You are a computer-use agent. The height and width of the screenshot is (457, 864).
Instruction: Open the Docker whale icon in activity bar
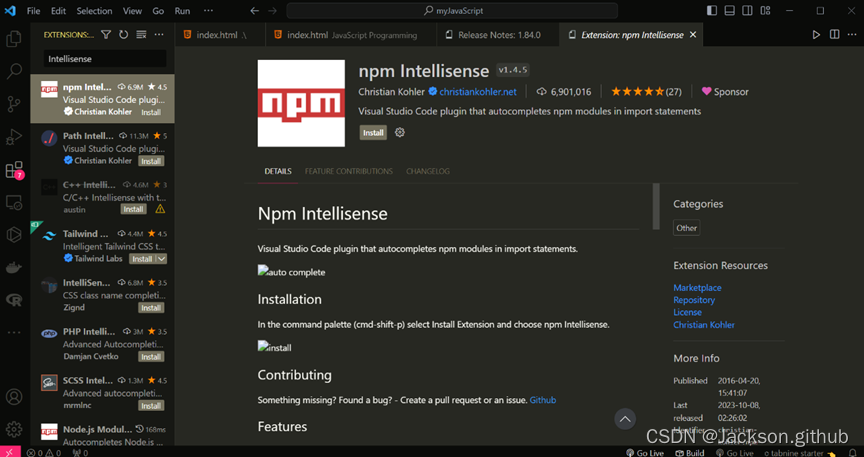coord(13,268)
